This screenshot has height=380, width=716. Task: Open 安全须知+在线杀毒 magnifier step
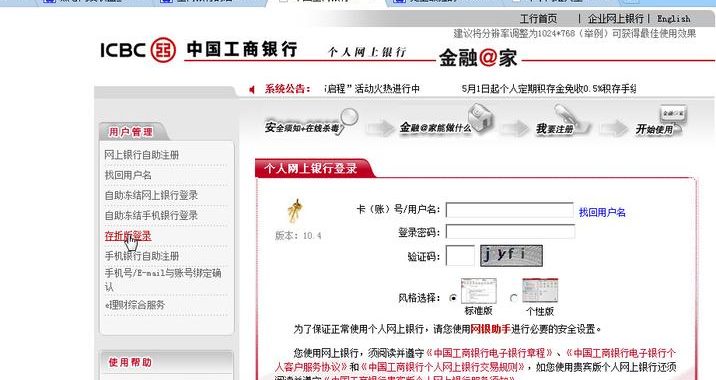tap(311, 123)
